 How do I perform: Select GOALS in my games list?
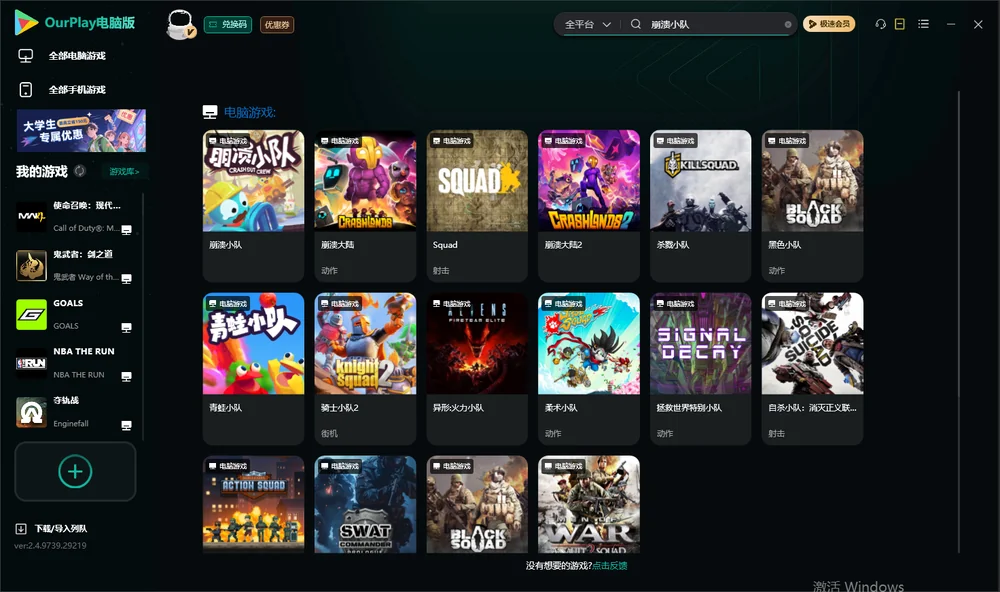[77, 314]
